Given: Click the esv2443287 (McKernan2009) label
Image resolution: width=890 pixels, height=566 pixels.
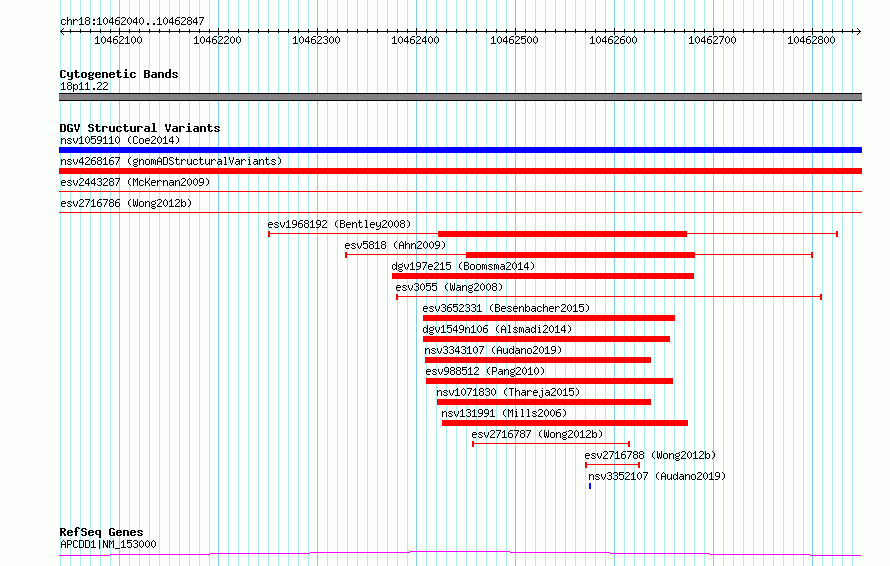Looking at the screenshot, I should [135, 182].
